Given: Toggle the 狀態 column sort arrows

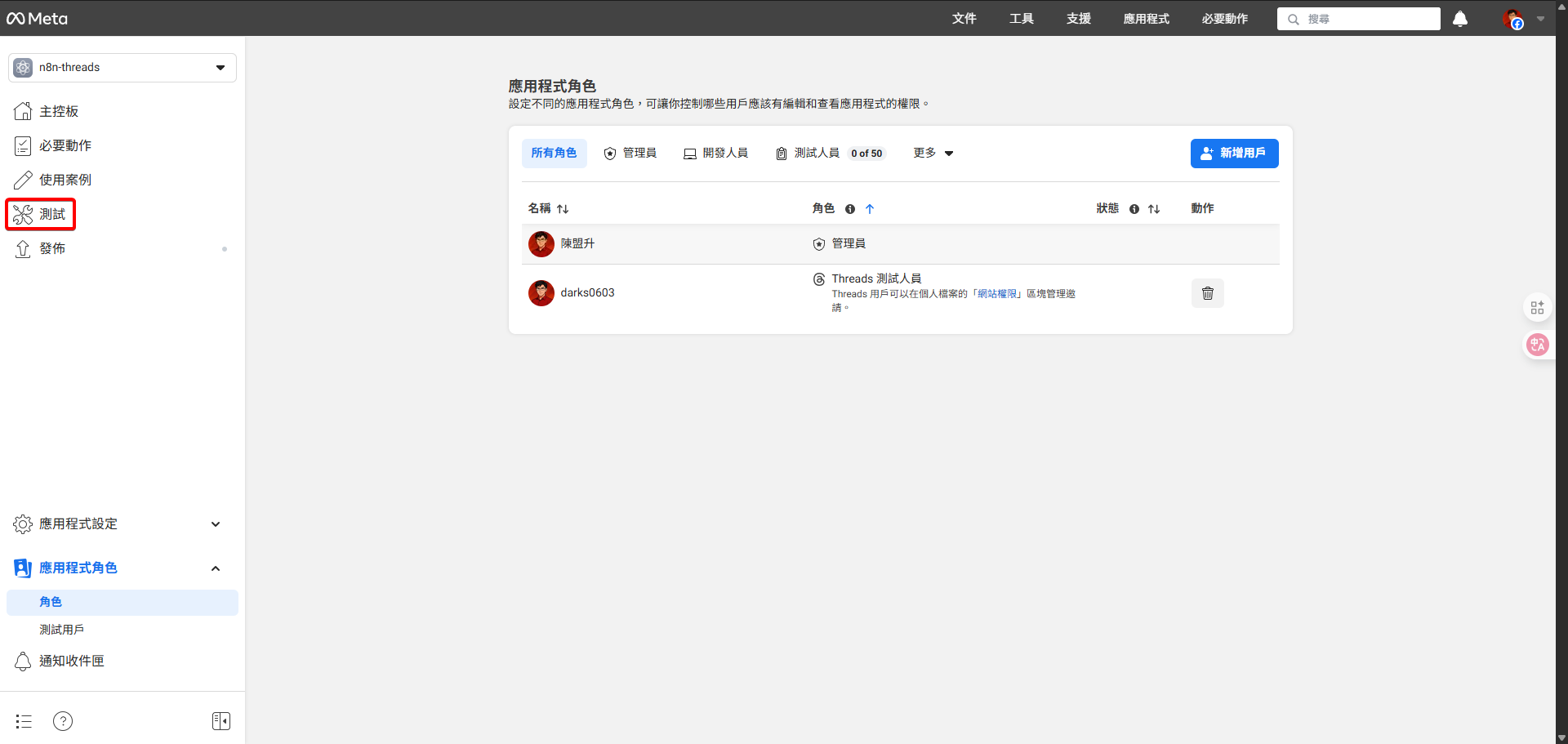Looking at the screenshot, I should tap(1155, 208).
